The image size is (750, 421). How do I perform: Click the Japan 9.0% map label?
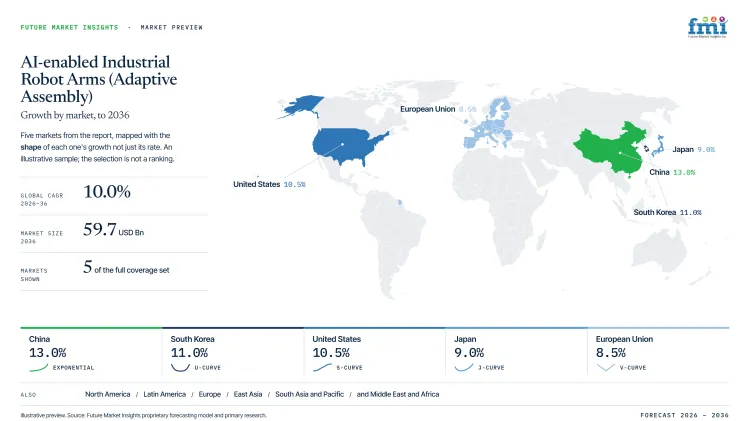(x=694, y=149)
